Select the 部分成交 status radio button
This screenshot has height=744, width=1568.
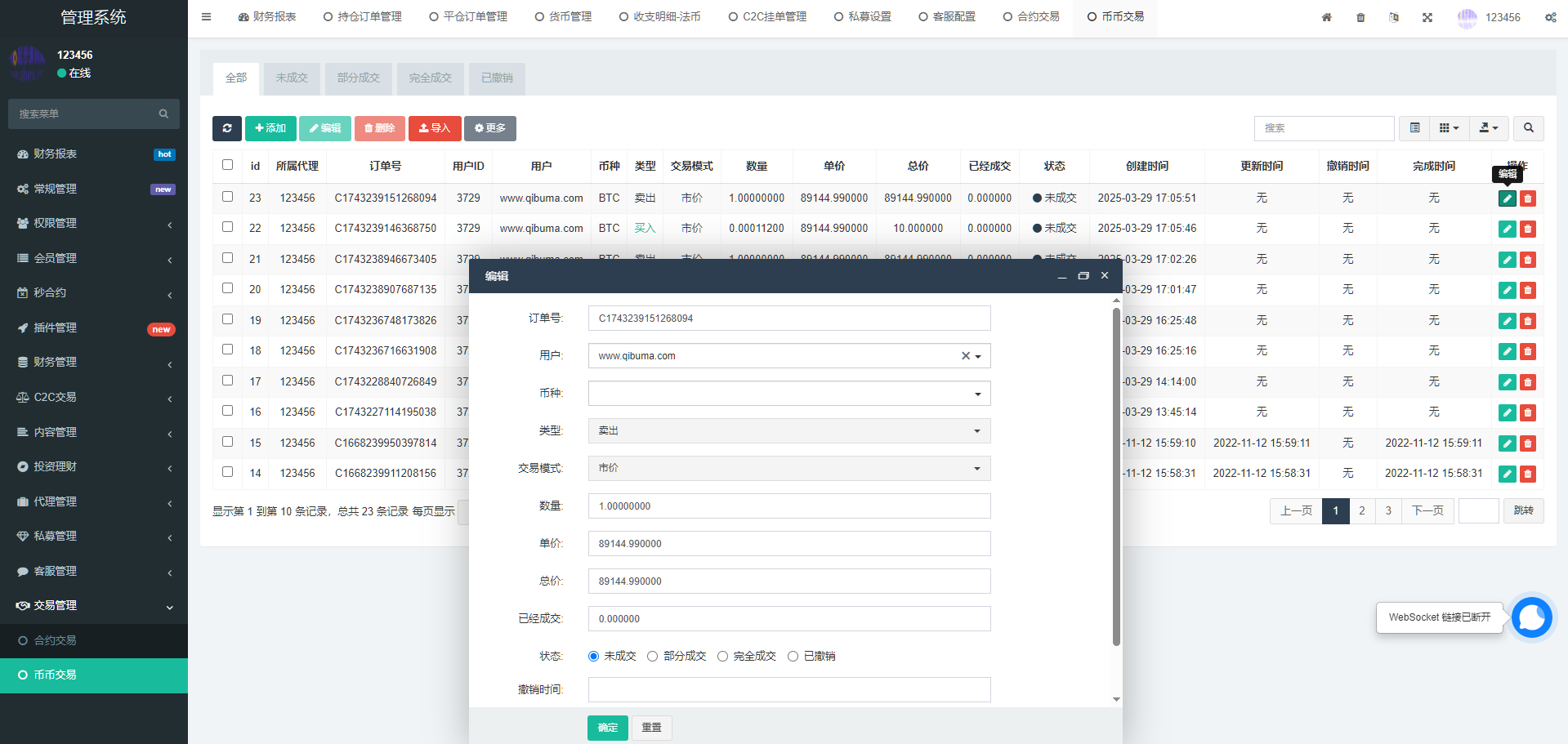point(652,657)
